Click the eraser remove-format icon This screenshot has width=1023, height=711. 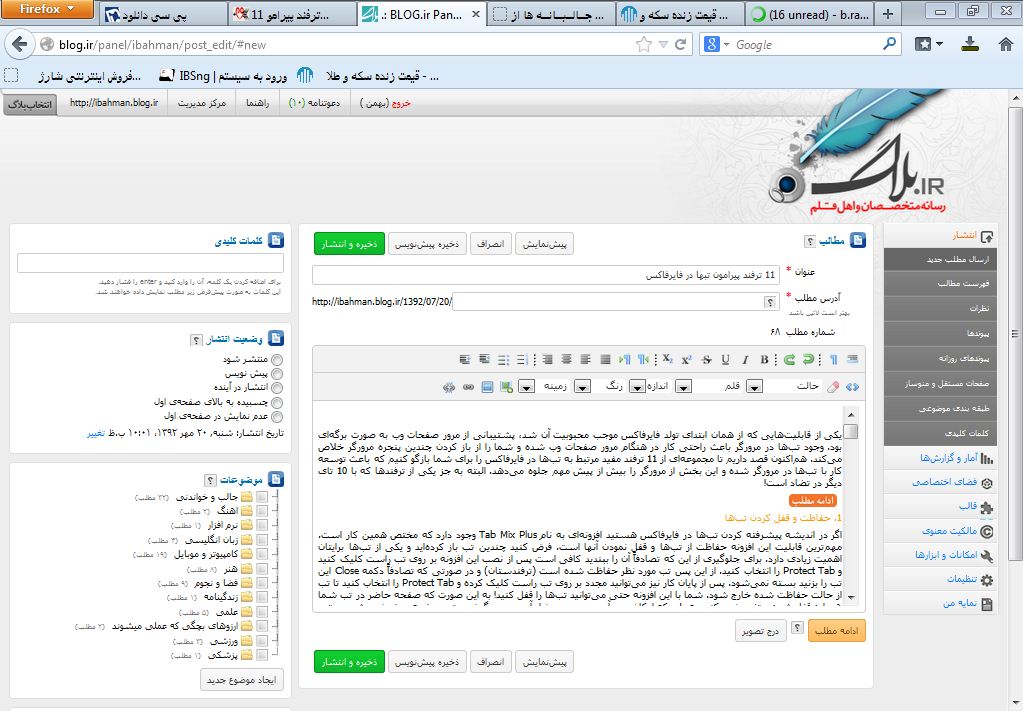pos(833,387)
